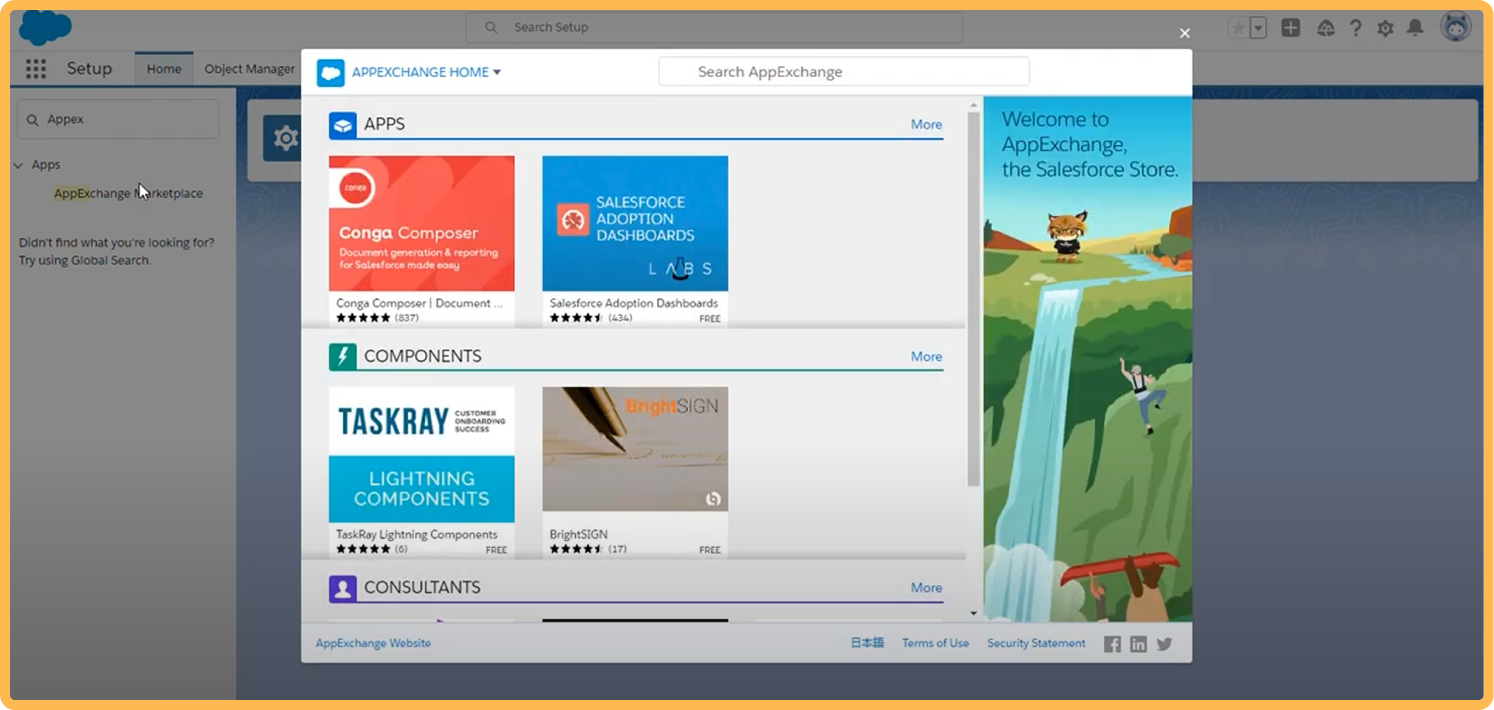View More in the CONSULTANTS section
Image resolution: width=1494 pixels, height=710 pixels.
click(926, 588)
